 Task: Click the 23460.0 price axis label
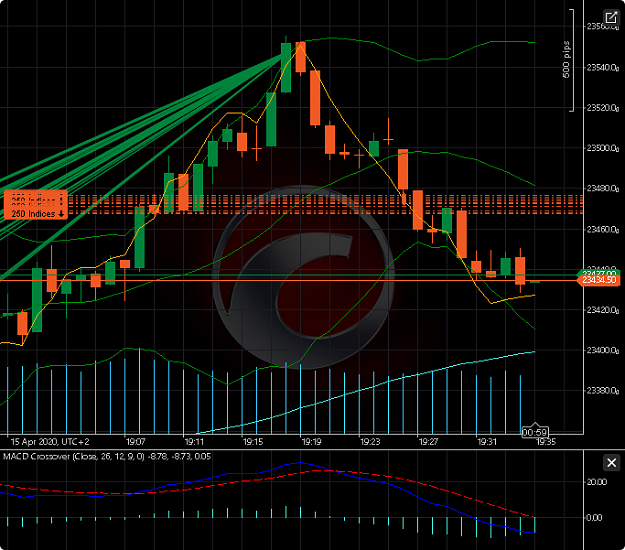tap(603, 229)
